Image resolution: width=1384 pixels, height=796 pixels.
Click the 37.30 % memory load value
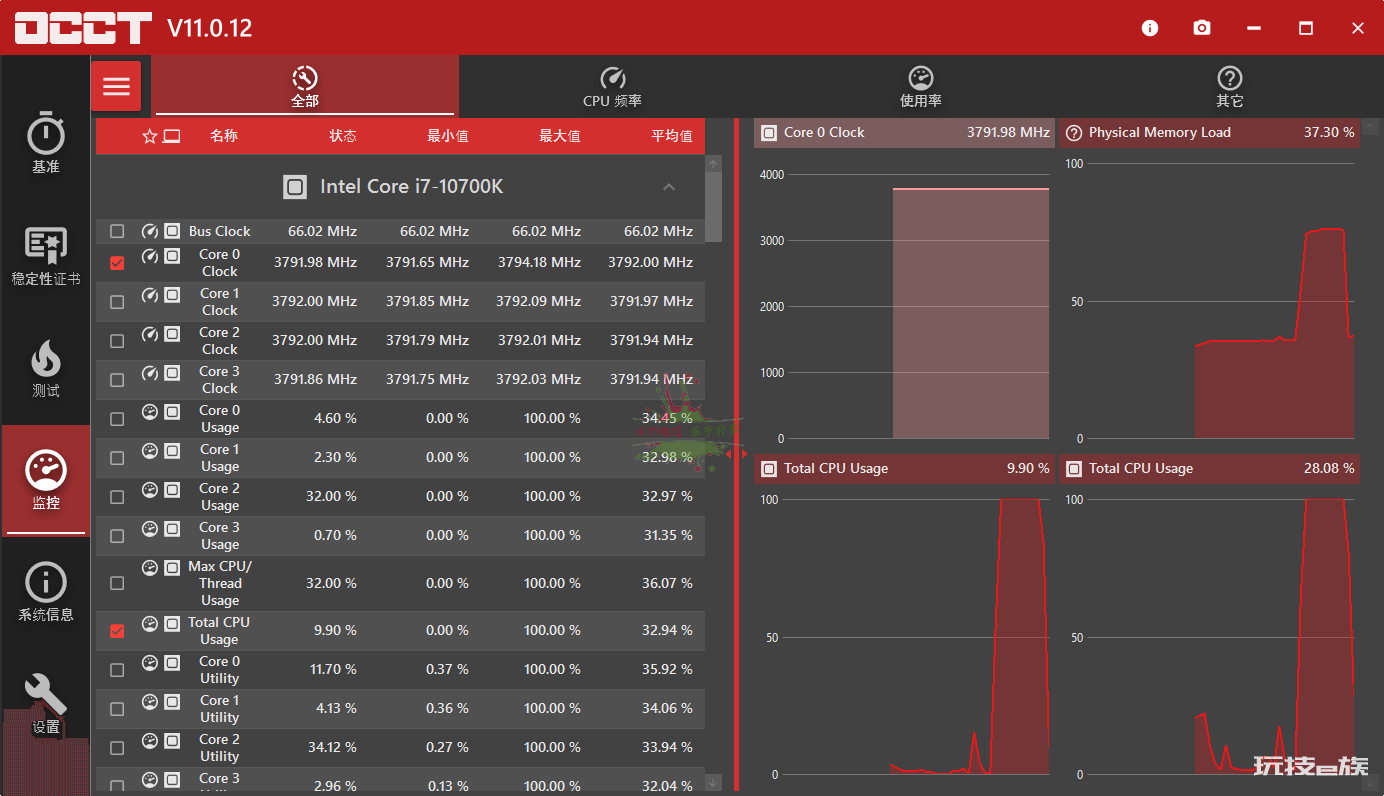1329,132
